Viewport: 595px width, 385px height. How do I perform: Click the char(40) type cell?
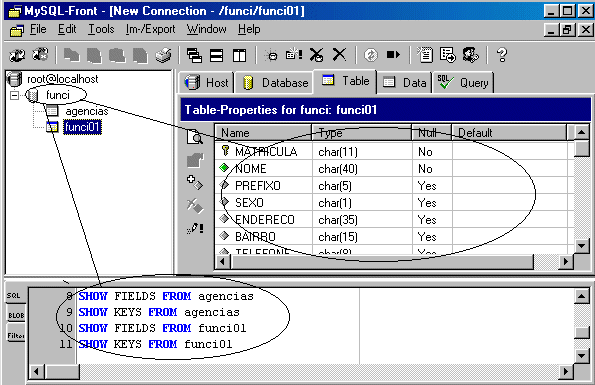362,168
